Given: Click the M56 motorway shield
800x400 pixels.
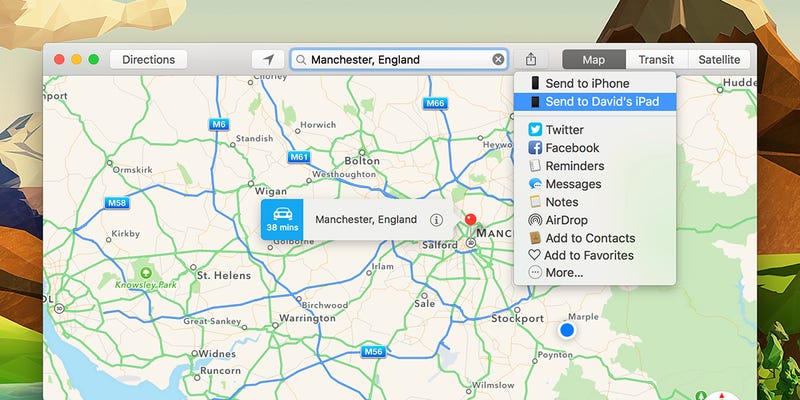Looking at the screenshot, I should click(x=373, y=352).
